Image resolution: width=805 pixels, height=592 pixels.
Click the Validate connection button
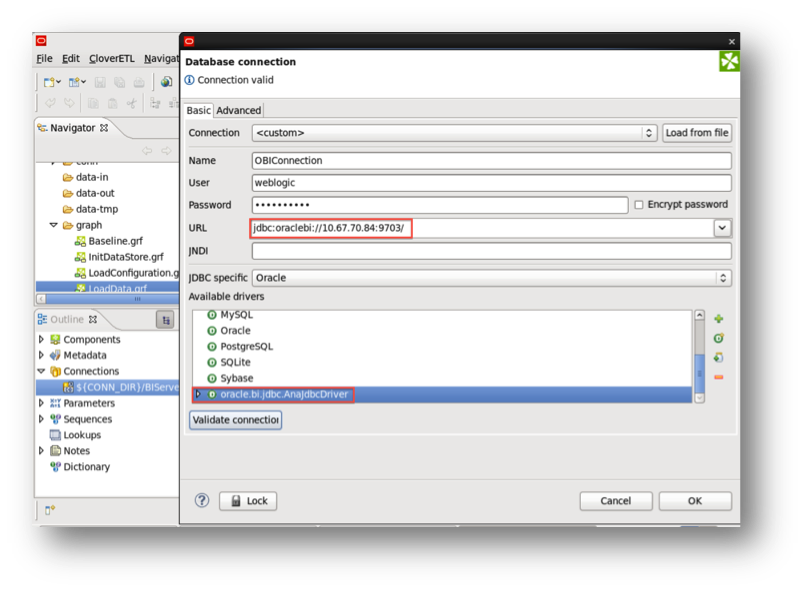236,420
